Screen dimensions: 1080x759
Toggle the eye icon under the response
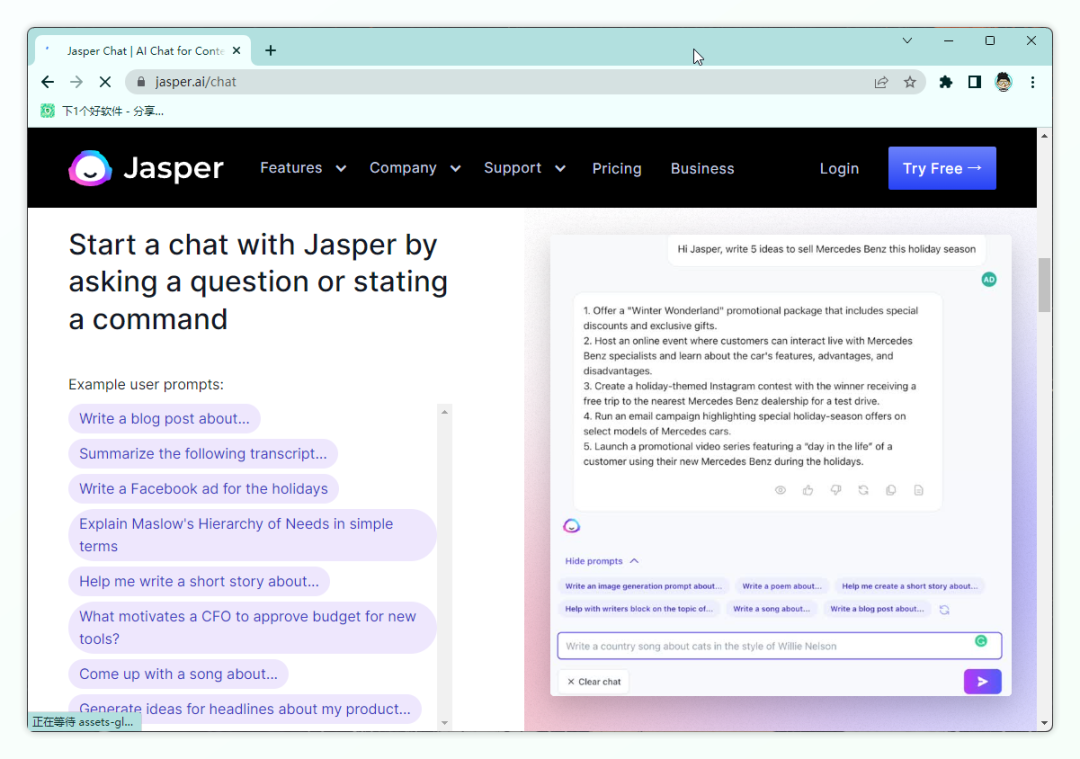click(780, 490)
